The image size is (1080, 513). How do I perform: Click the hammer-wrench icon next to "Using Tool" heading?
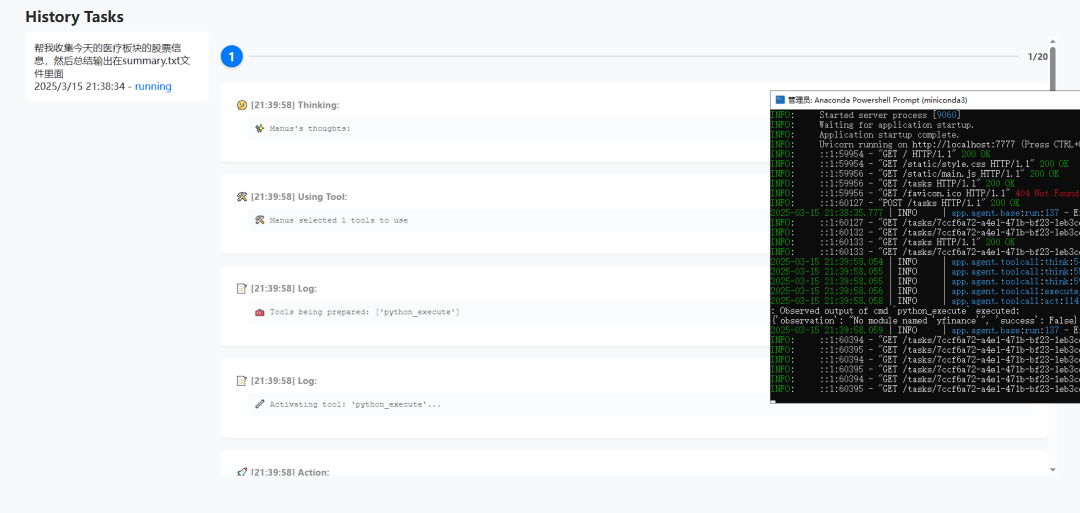(x=241, y=197)
